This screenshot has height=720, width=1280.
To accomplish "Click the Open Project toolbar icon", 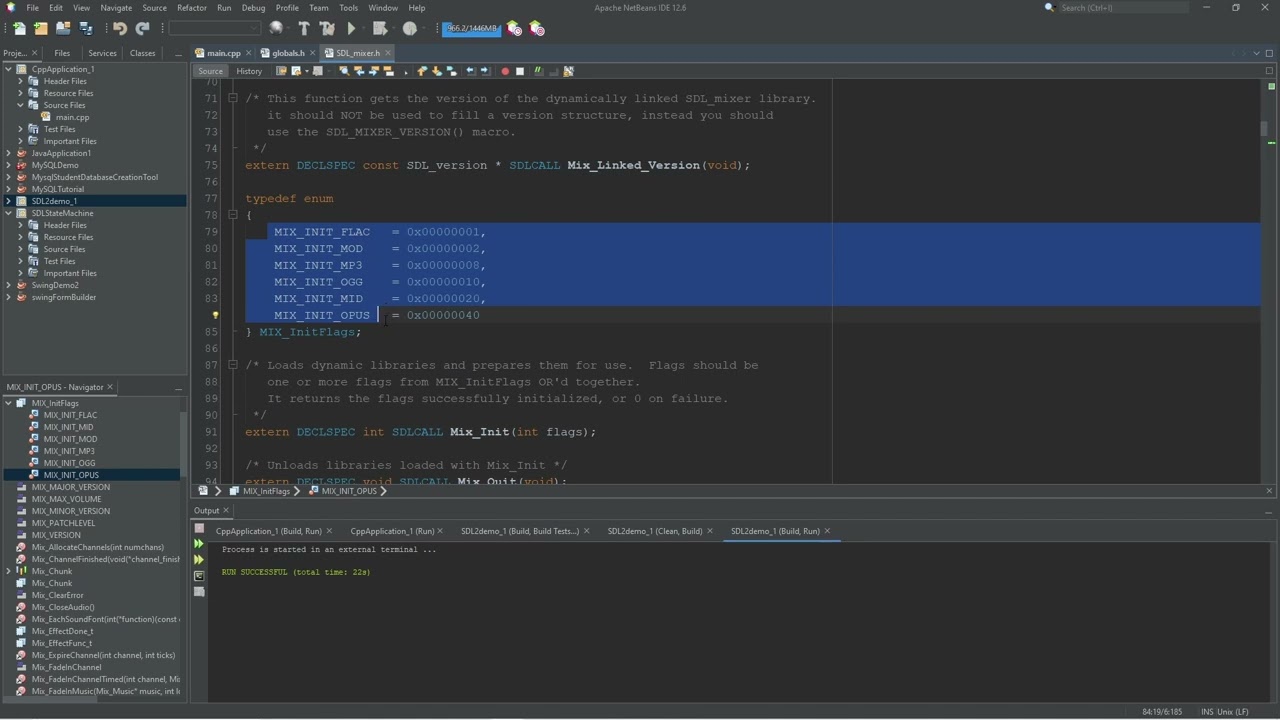I will coord(63,29).
